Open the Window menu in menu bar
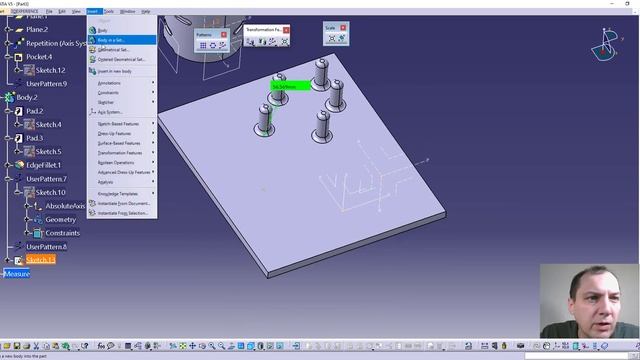 [x=128, y=11]
